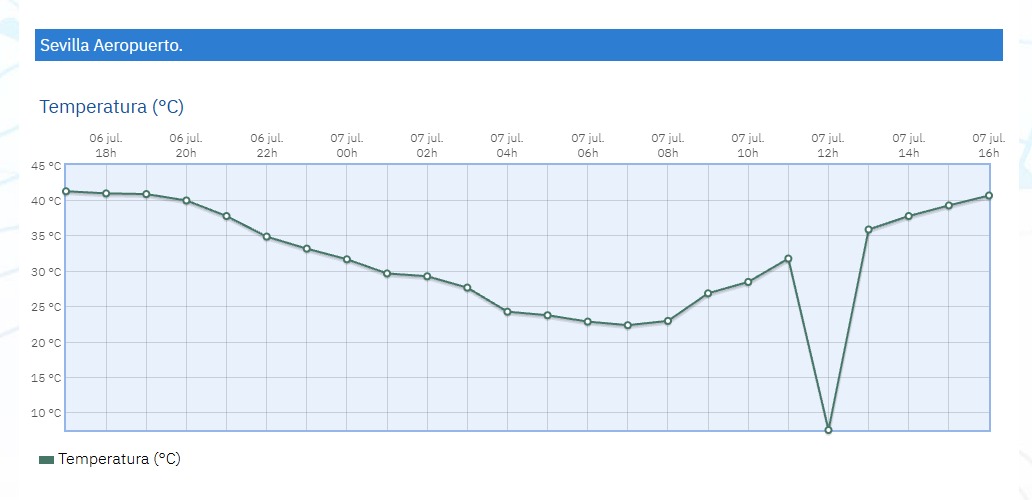1032x500 pixels.
Task: Select the data point at 06 jul. 20h
Action: [x=186, y=201]
